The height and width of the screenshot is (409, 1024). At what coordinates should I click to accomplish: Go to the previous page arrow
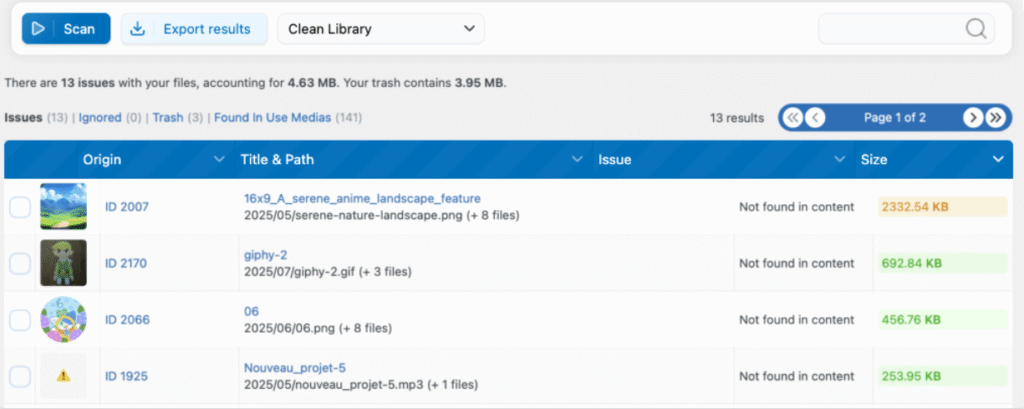(816, 117)
